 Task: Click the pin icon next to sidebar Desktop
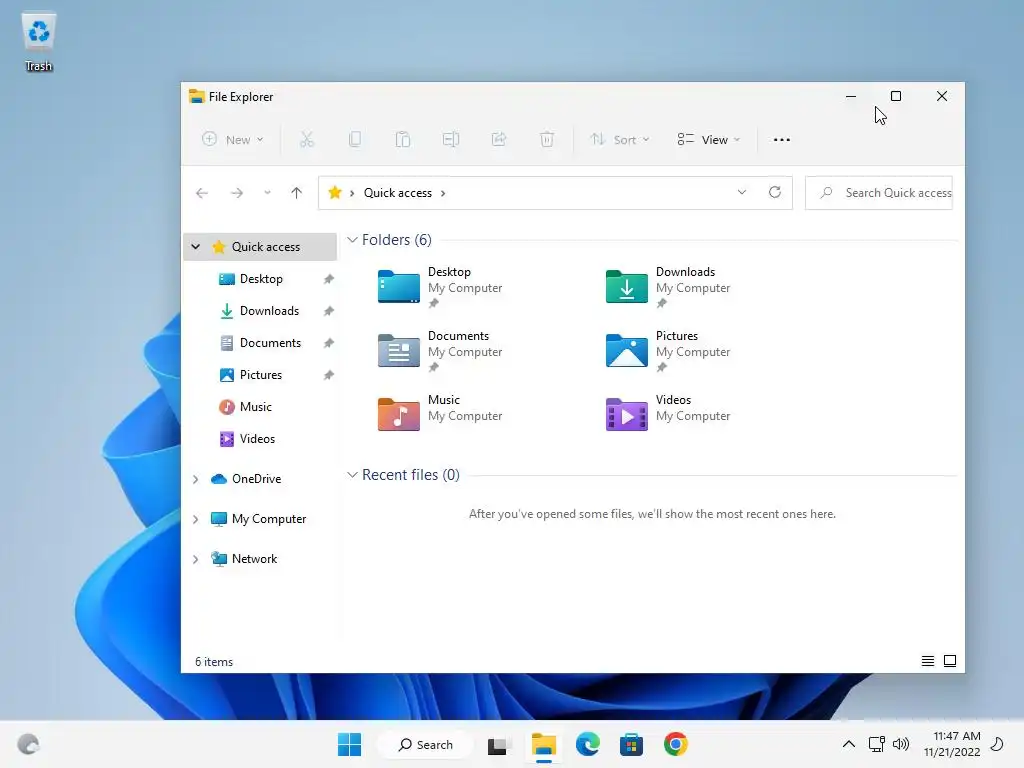(328, 279)
